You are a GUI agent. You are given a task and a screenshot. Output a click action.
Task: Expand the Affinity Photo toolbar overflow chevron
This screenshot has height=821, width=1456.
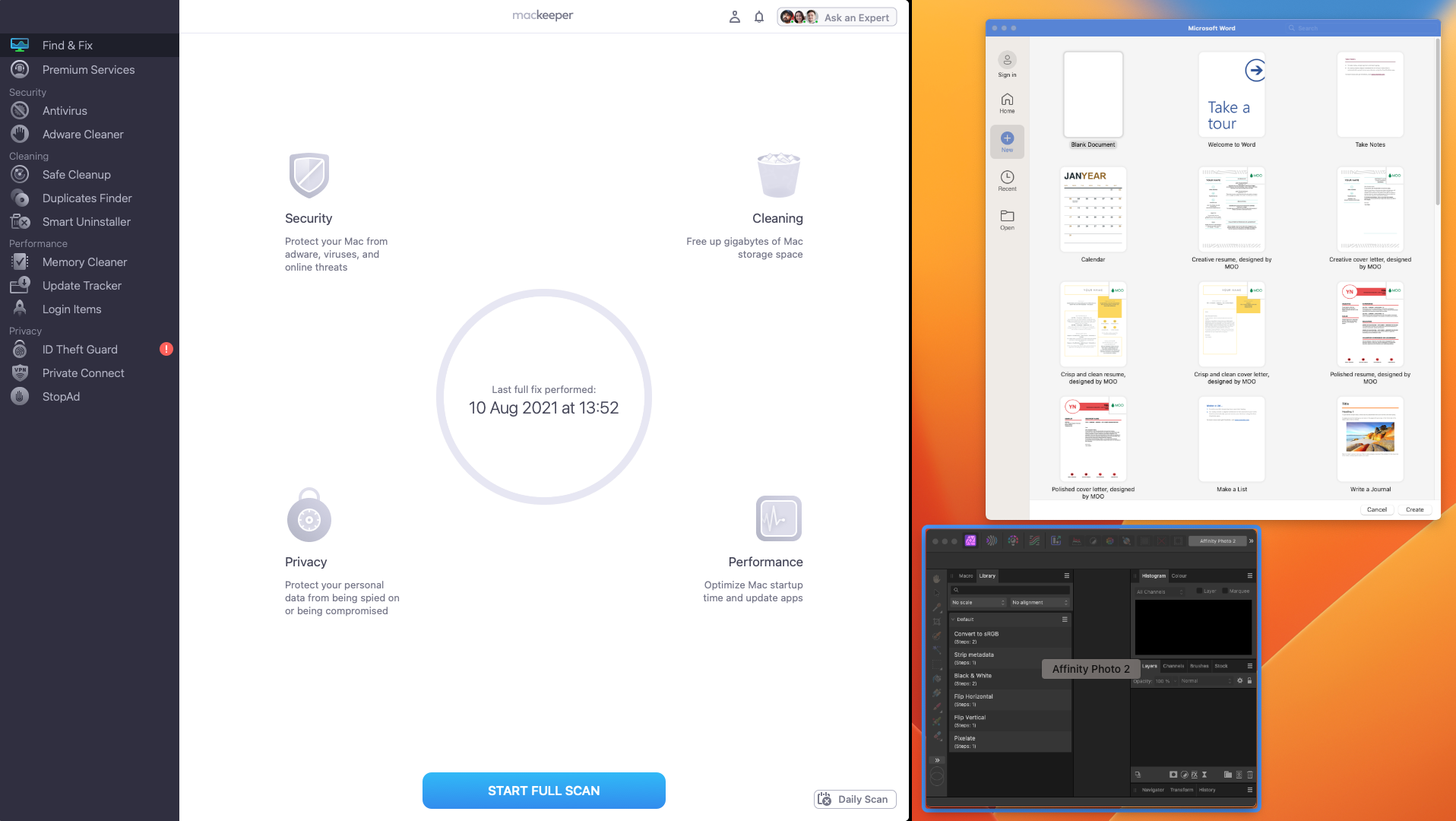tap(1251, 541)
